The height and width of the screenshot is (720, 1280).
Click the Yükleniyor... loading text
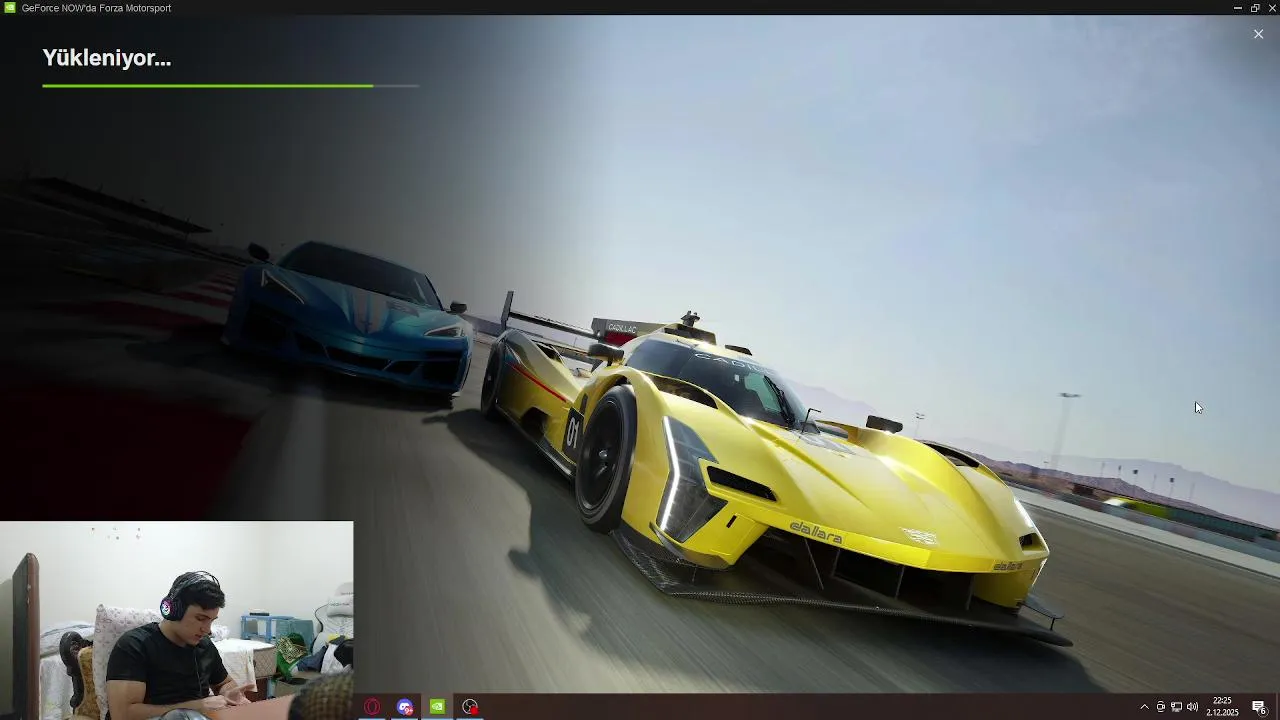107,58
